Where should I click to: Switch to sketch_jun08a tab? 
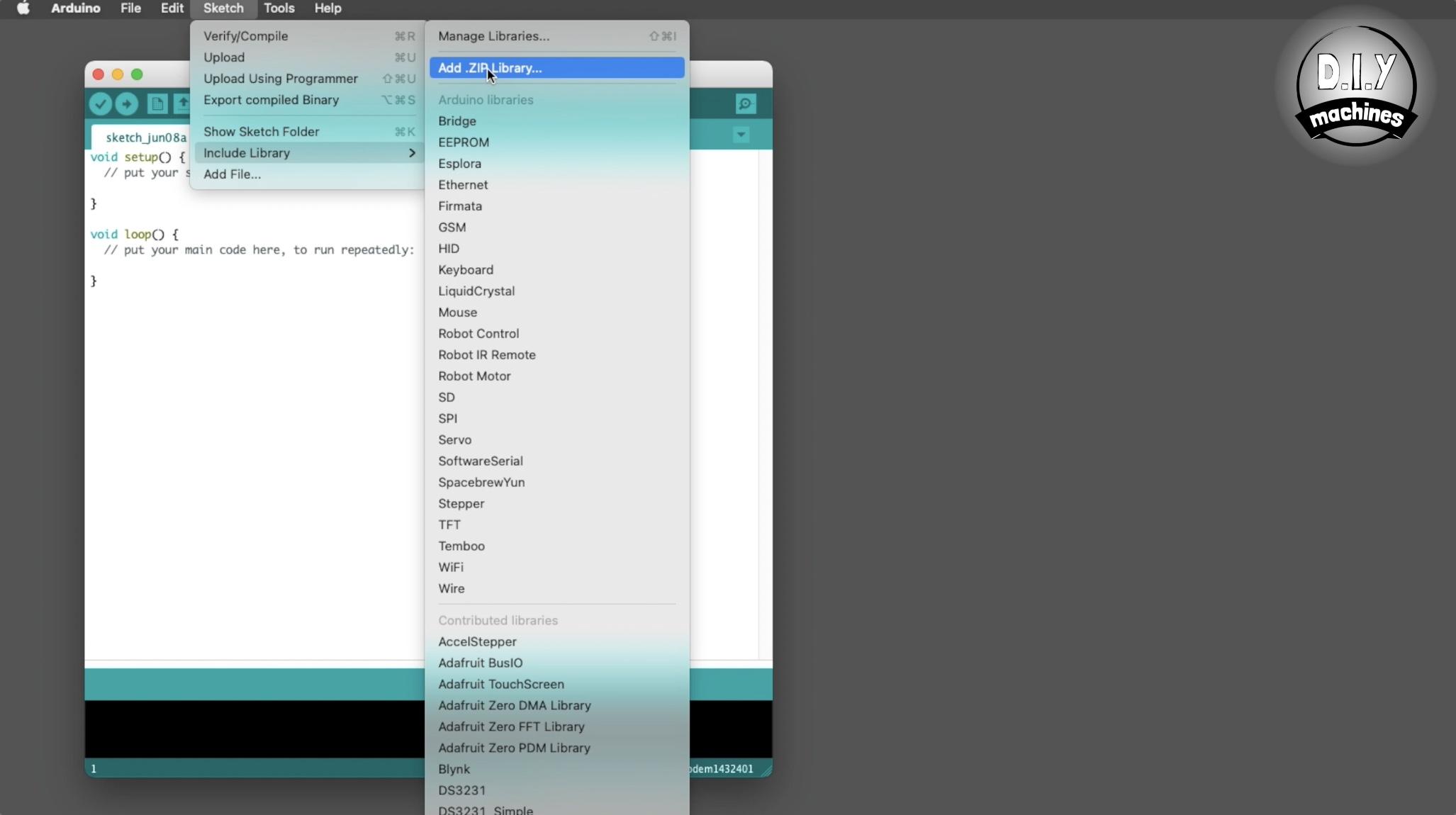(142, 137)
